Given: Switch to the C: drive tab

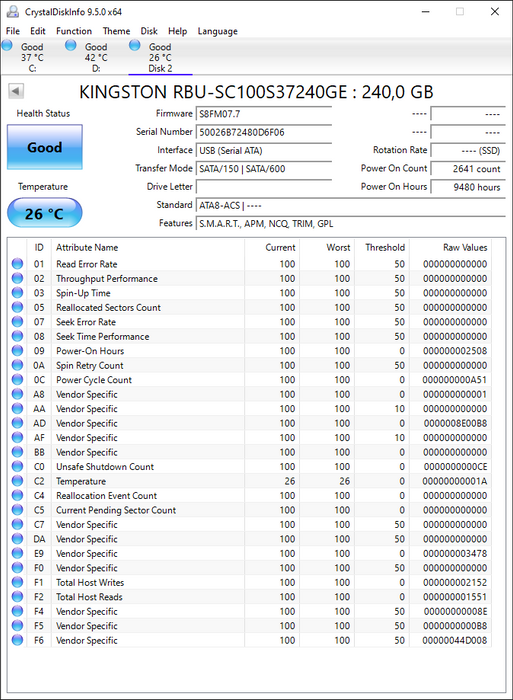Looking at the screenshot, I should [32, 57].
